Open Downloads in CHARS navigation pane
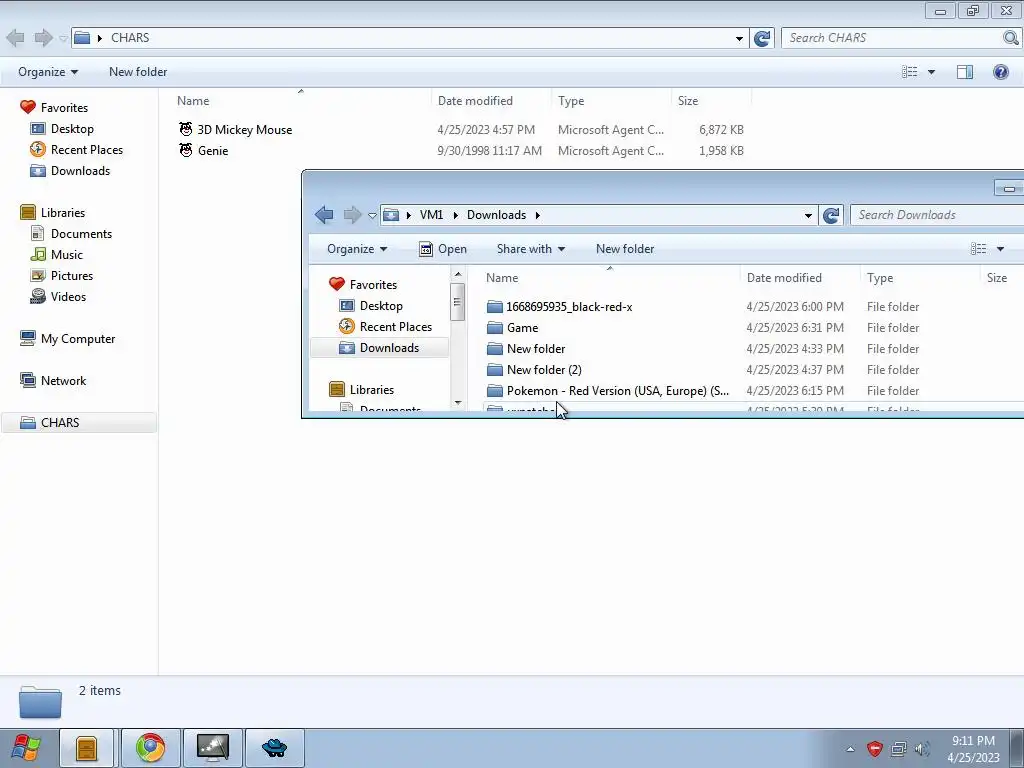Image resolution: width=1024 pixels, height=768 pixels. click(80, 170)
